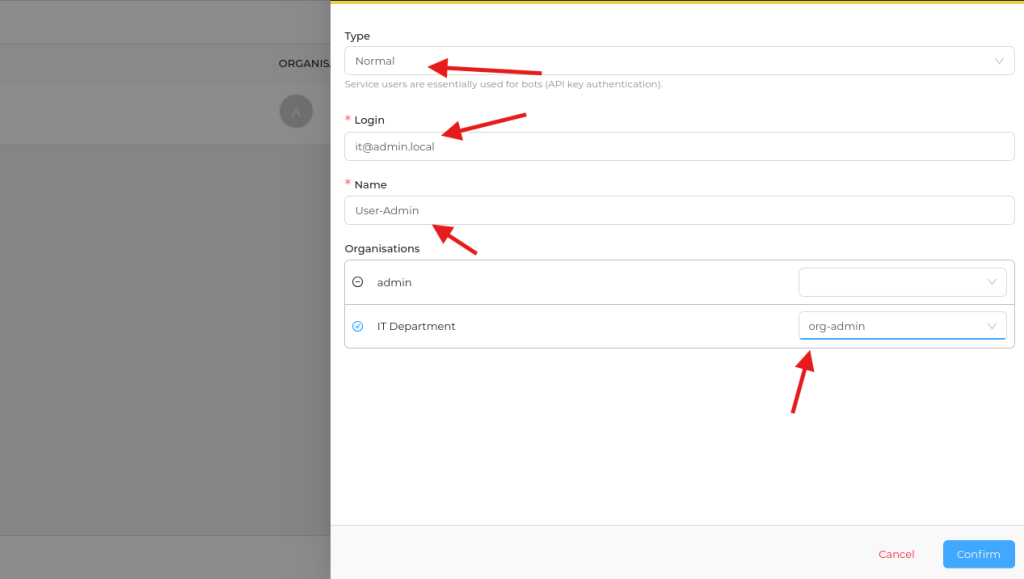This screenshot has width=1024, height=579.
Task: Open the Type dropdown showing Normal
Action: pyautogui.click(x=678, y=61)
